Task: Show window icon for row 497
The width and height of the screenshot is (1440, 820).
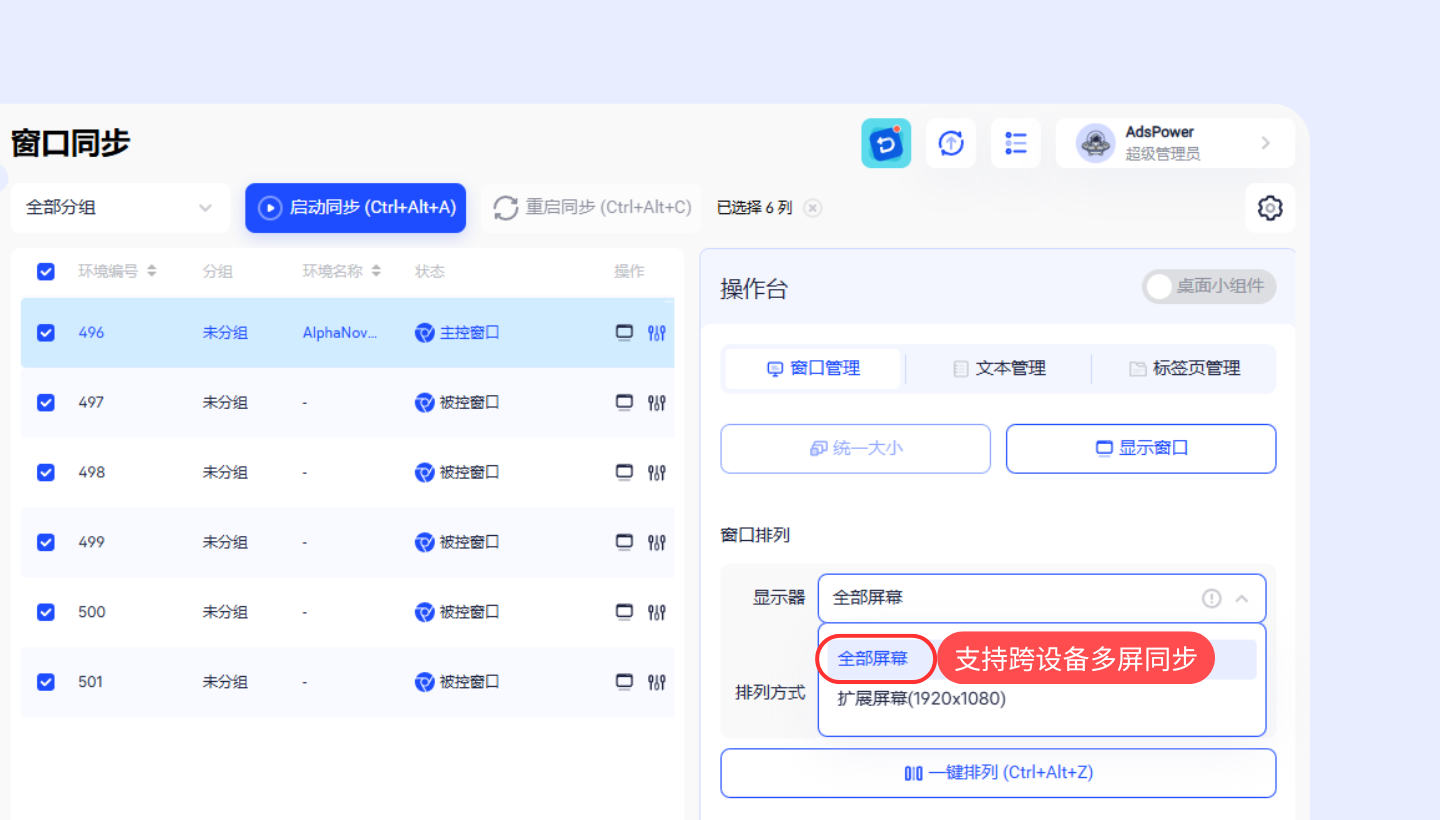Action: 624,402
